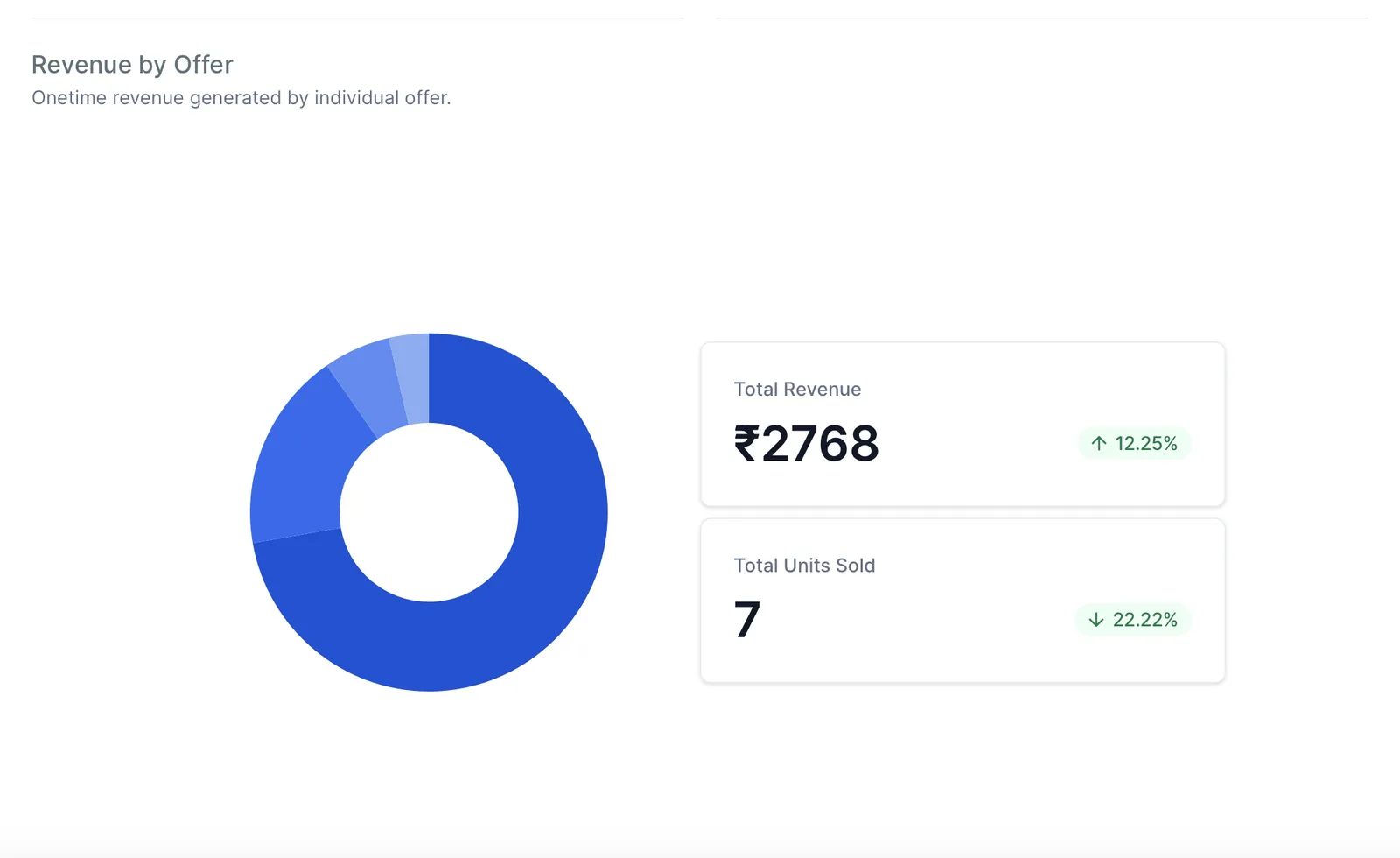The height and width of the screenshot is (858, 1400).
Task: Click the Total Units Sold label text
Action: (x=804, y=566)
